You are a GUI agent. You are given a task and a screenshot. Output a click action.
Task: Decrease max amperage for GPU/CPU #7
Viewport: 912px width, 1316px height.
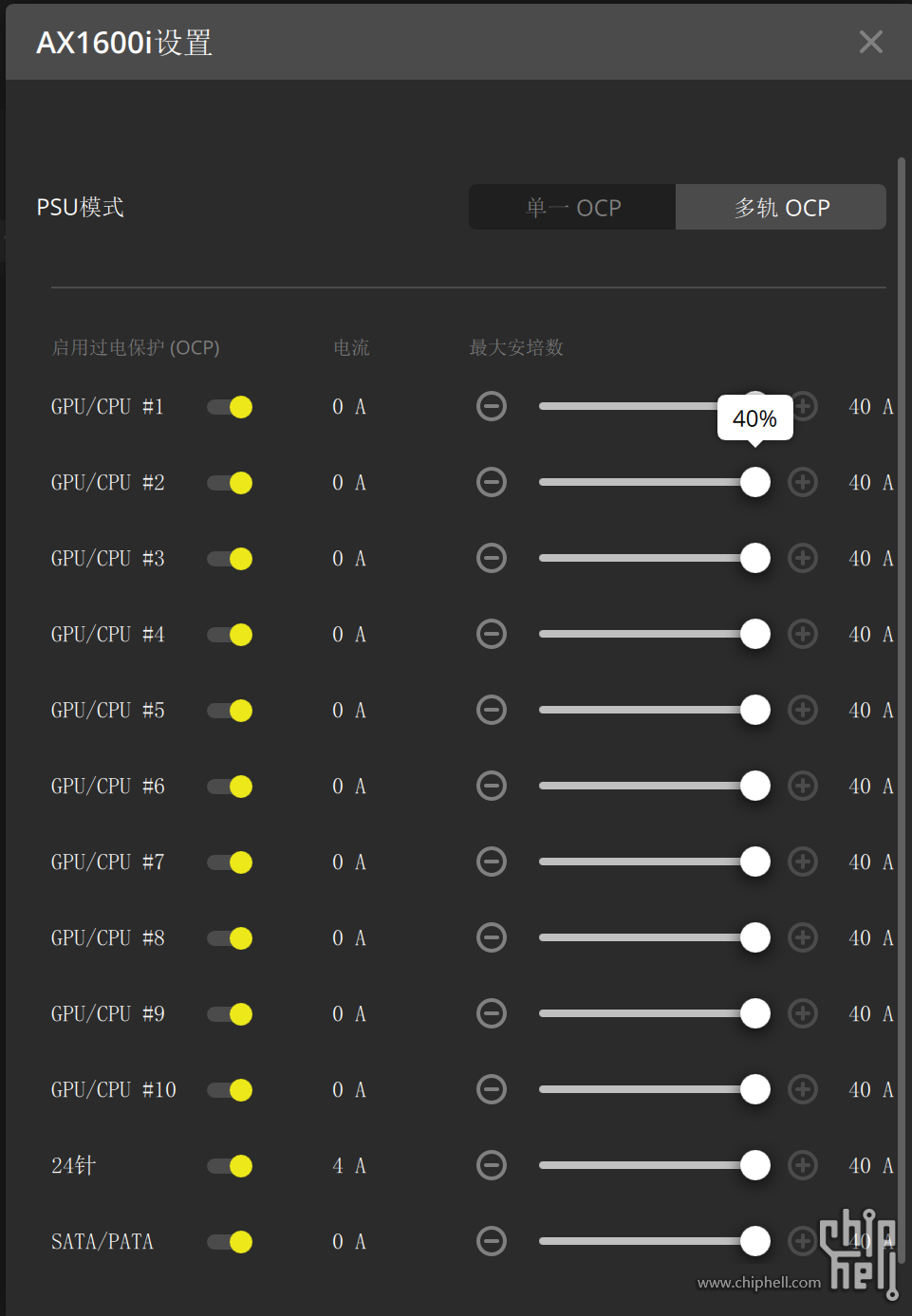[492, 862]
